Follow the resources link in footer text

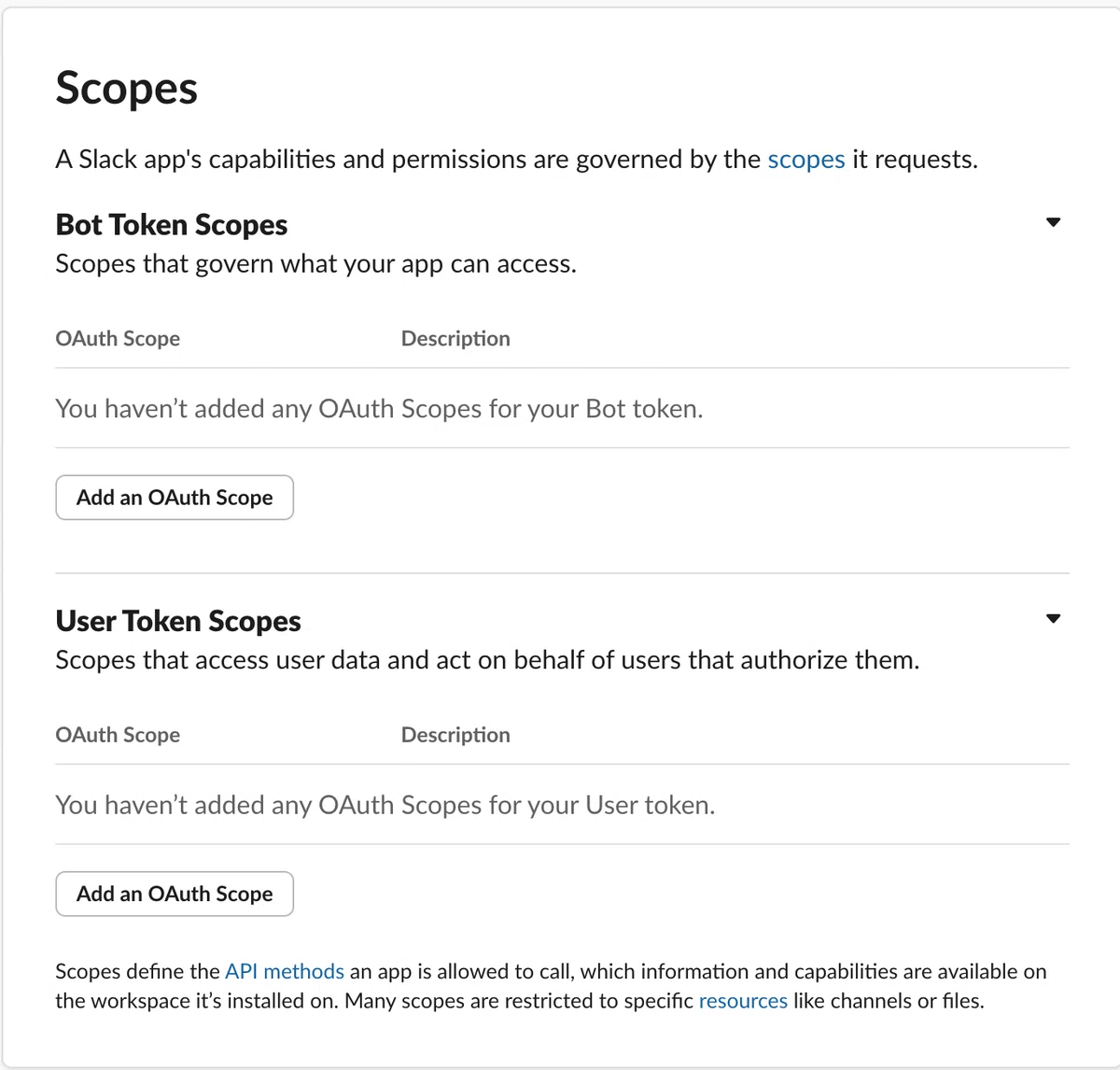(x=743, y=1001)
